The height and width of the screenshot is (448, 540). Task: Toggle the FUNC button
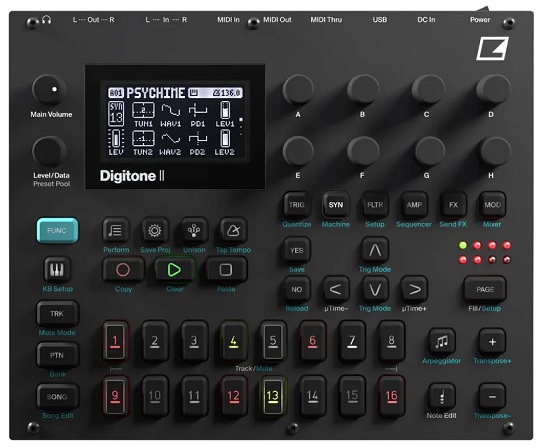(57, 231)
